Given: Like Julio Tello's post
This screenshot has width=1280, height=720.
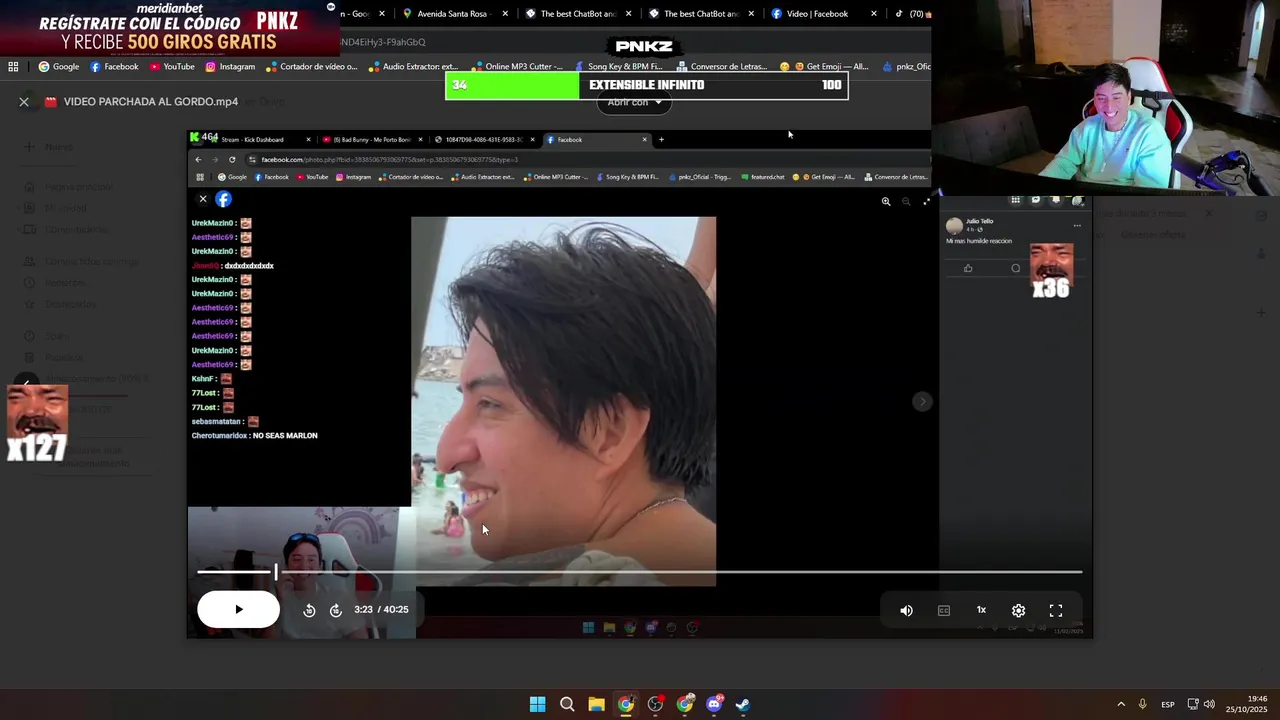Looking at the screenshot, I should 968,268.
